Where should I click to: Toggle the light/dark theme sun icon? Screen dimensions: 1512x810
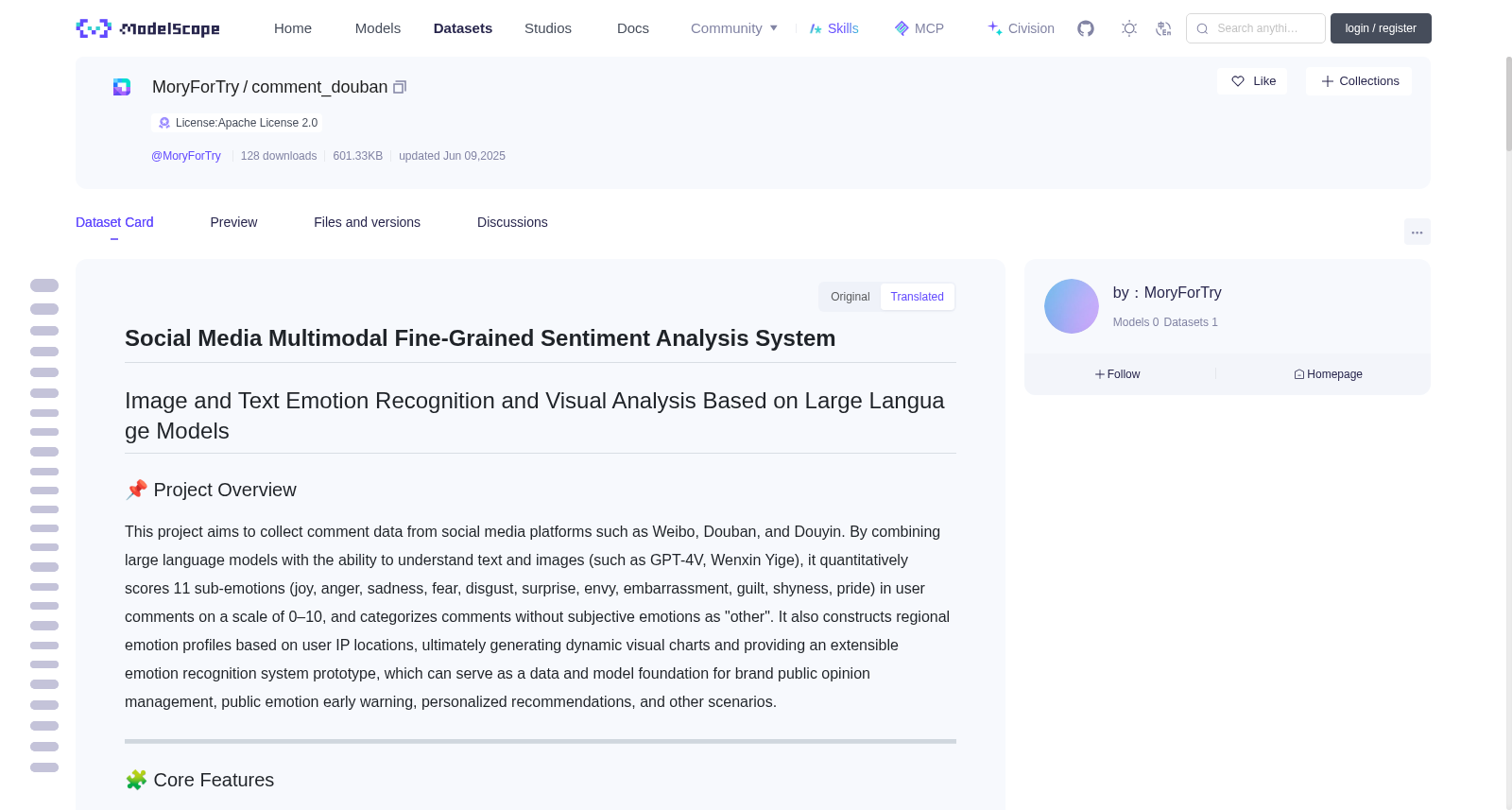click(1129, 28)
